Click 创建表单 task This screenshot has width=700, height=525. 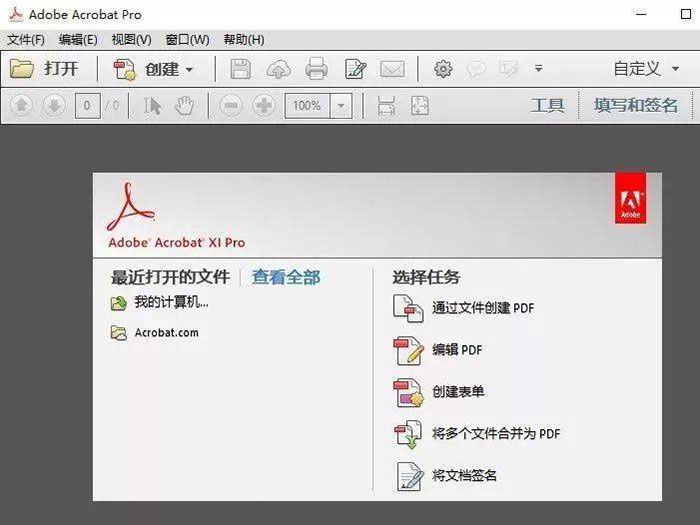coord(458,392)
